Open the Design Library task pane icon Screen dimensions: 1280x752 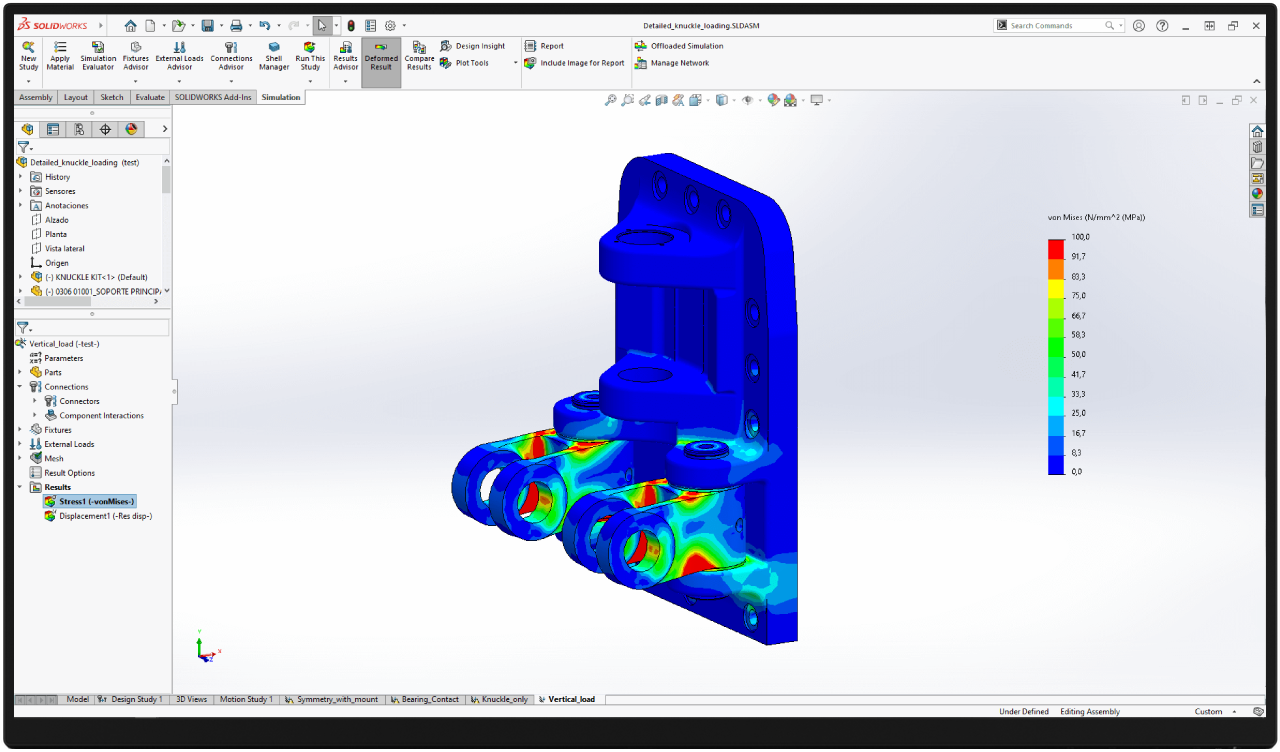tap(1257, 147)
